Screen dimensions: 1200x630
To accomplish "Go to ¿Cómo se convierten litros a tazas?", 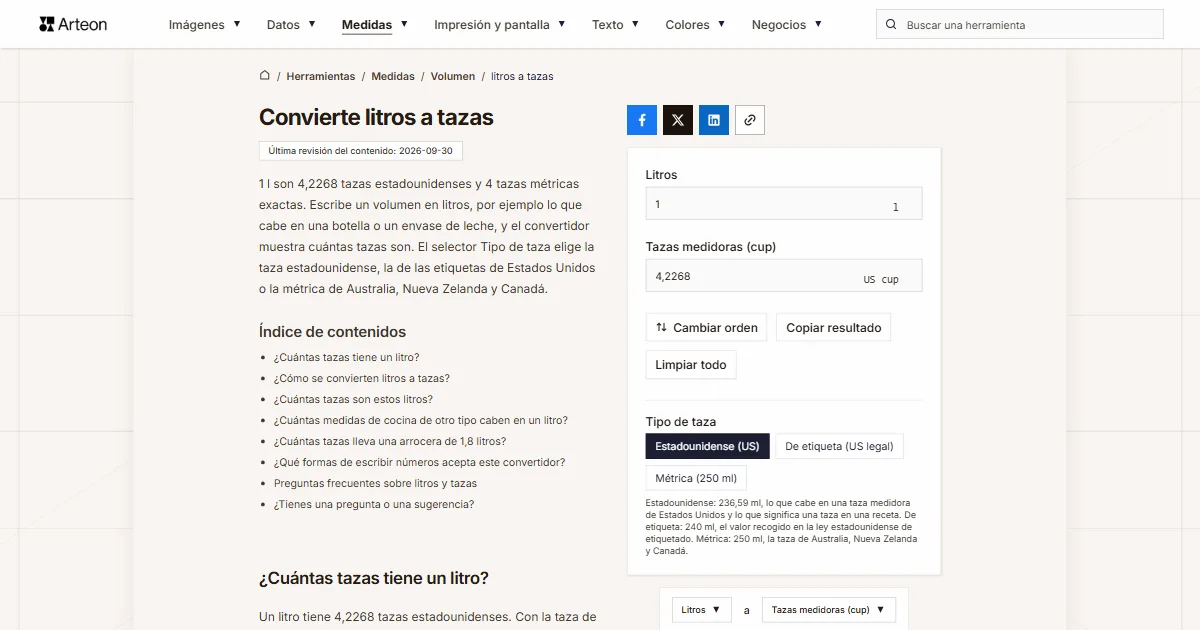I will coord(362,378).
